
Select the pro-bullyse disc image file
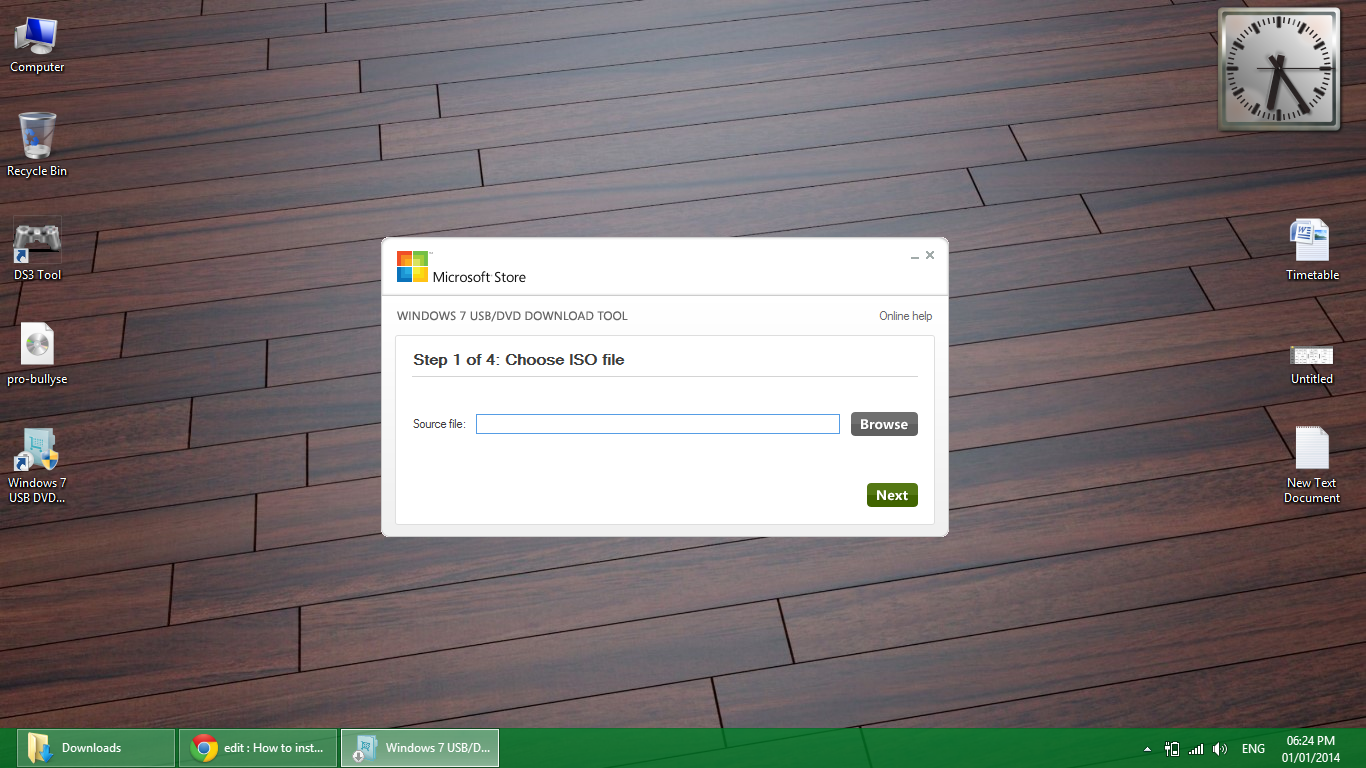point(37,354)
